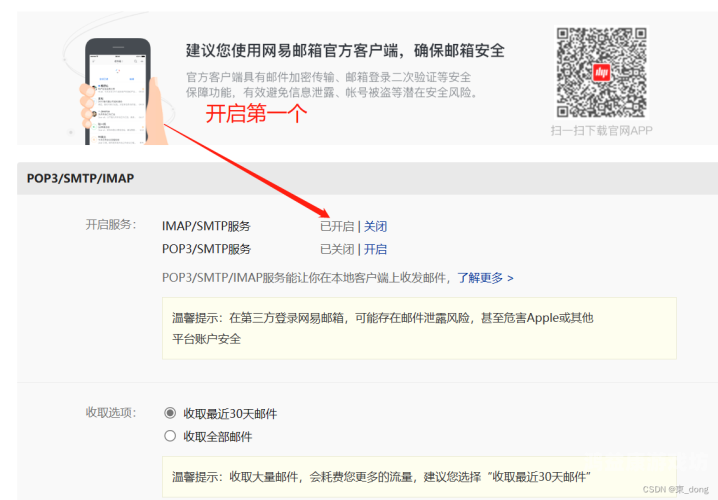Click the banner description starting 官方客户端具有邮件加密传输
Viewport: 718px width, 500px height.
tap(332, 85)
